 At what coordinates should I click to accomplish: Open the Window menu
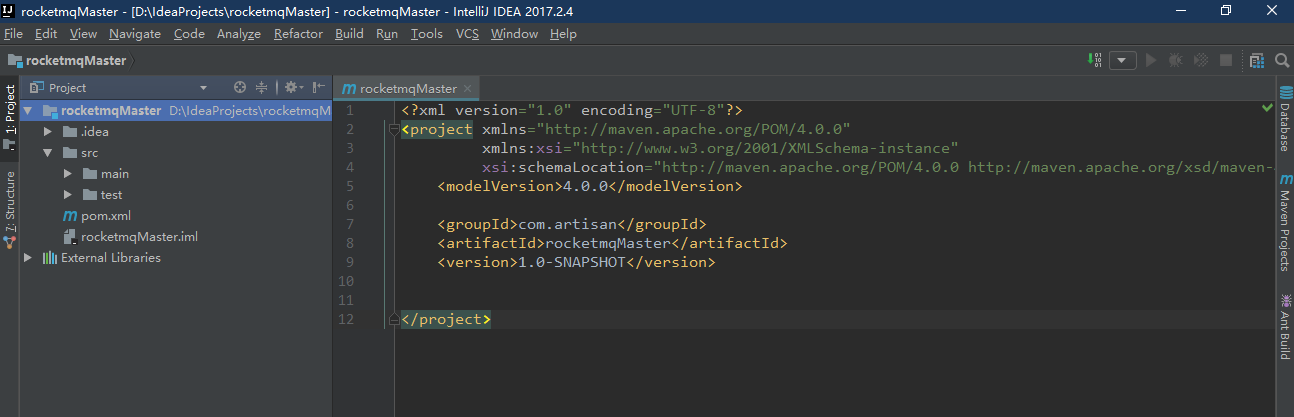(x=514, y=34)
